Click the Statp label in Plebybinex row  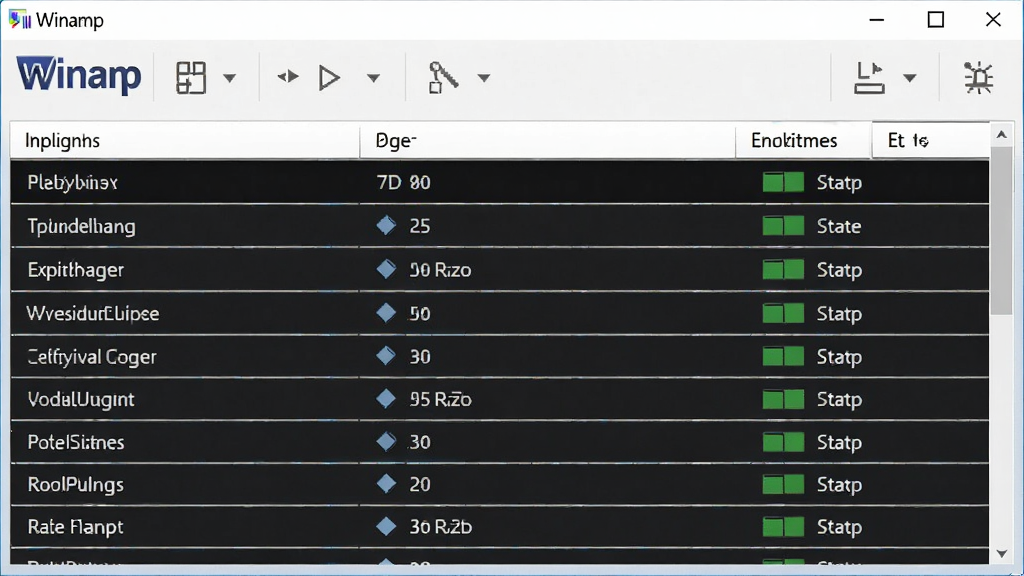pyautogui.click(x=839, y=182)
